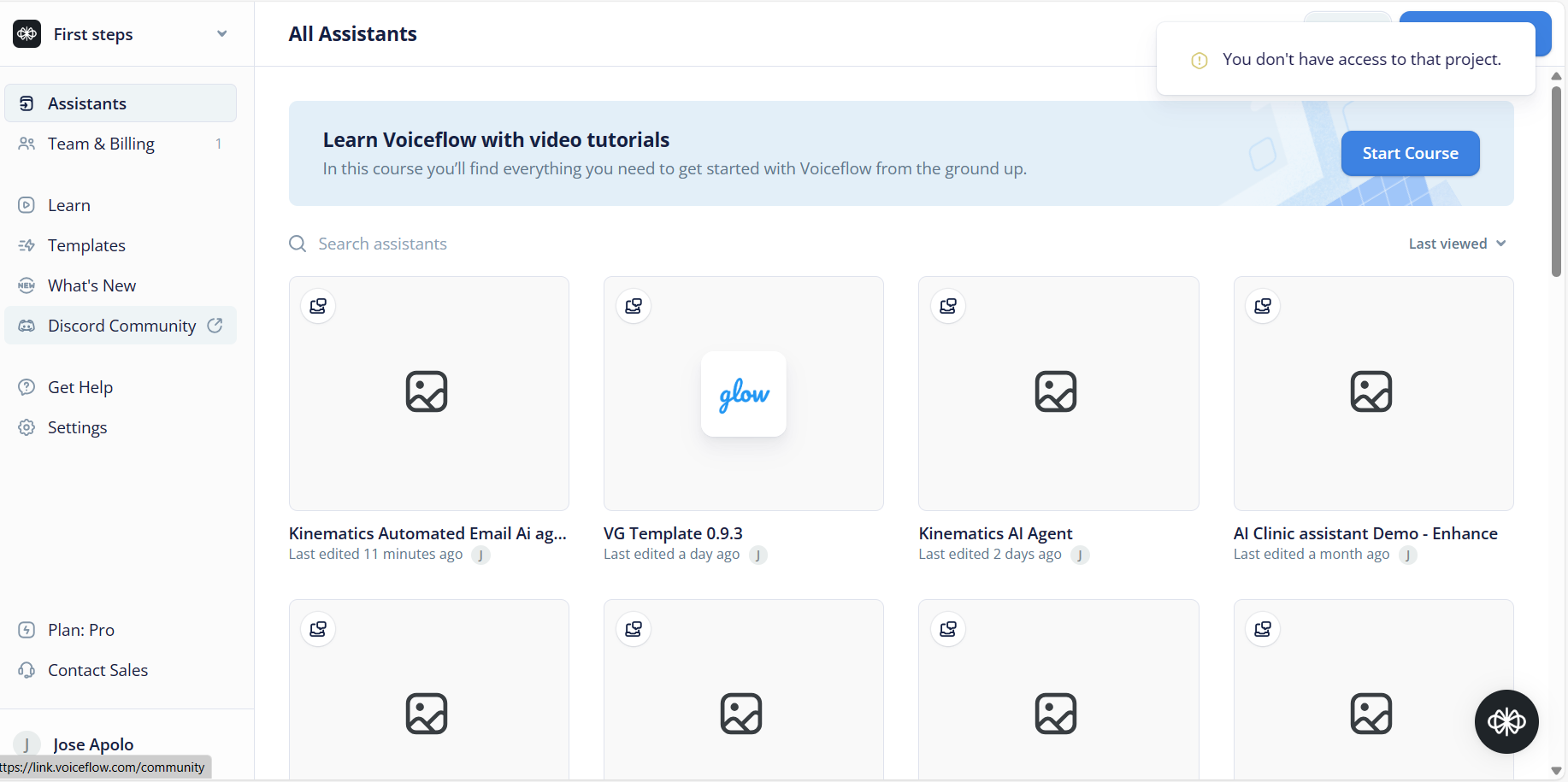1568x782 pixels.
Task: Open the Last viewed sort dropdown
Action: pyautogui.click(x=1457, y=244)
